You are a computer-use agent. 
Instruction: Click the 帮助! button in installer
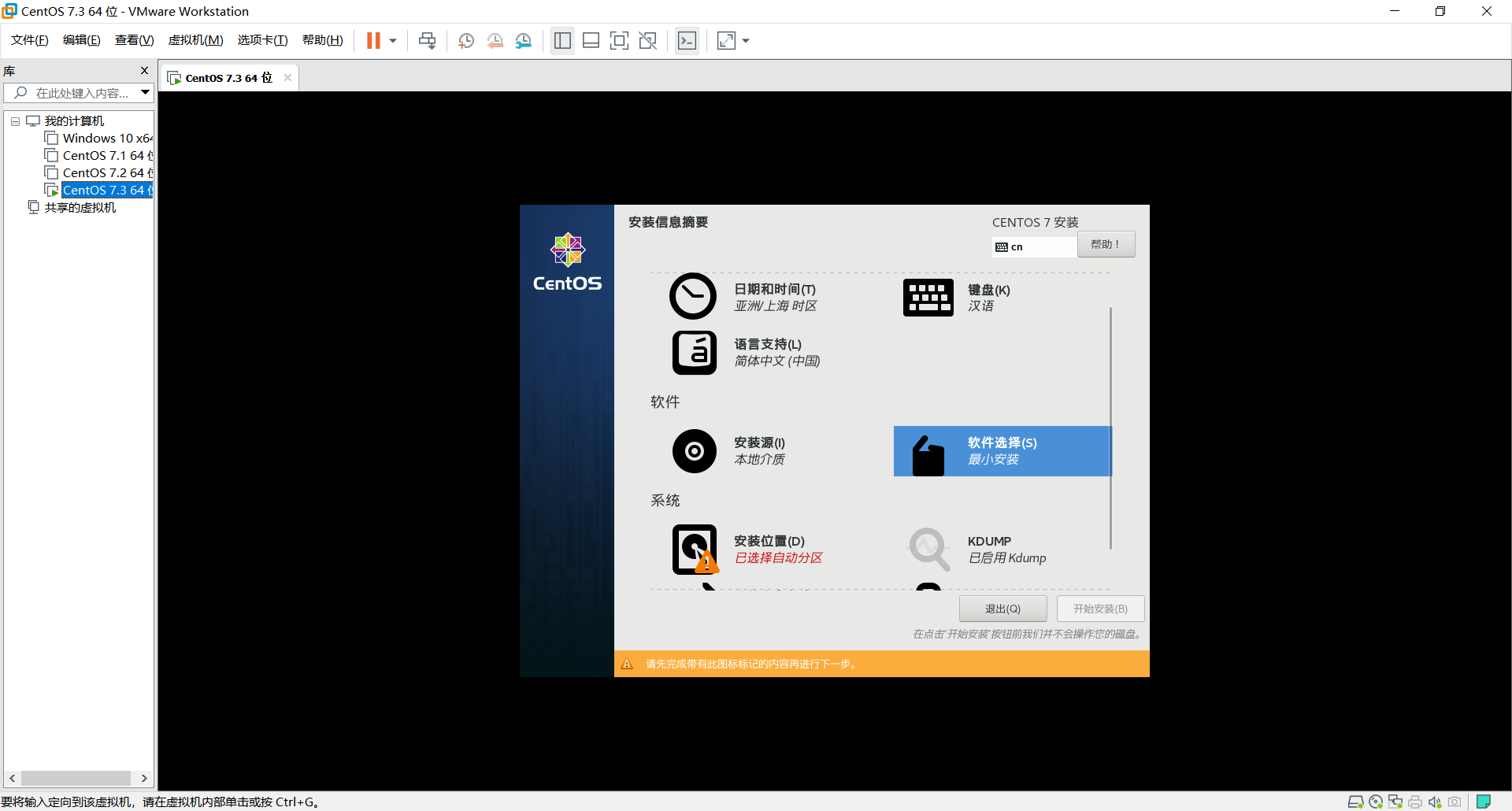pyautogui.click(x=1106, y=244)
